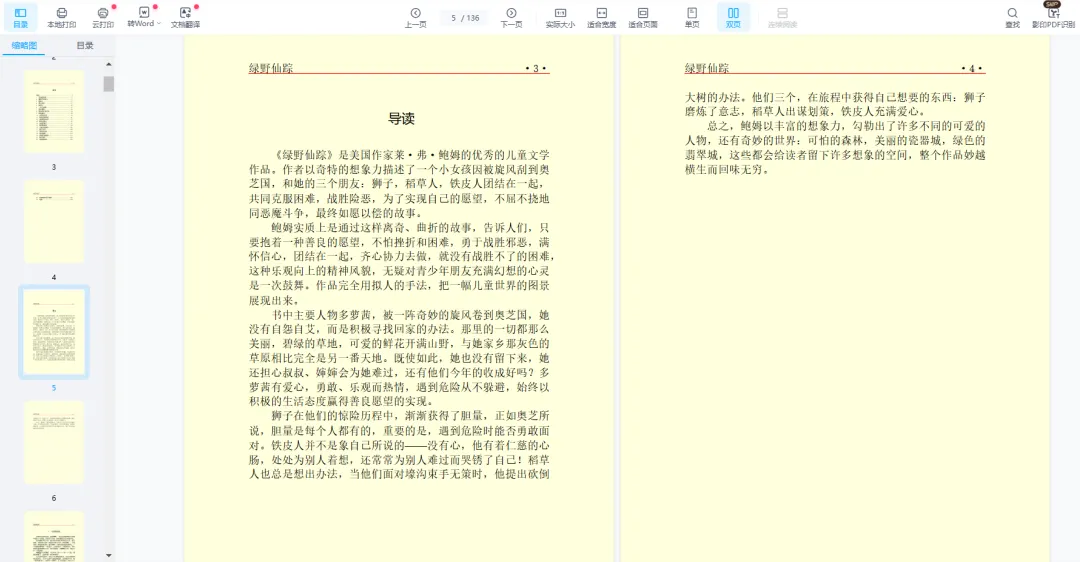Click the 绿野仙踪 header on left page

[x=271, y=67]
